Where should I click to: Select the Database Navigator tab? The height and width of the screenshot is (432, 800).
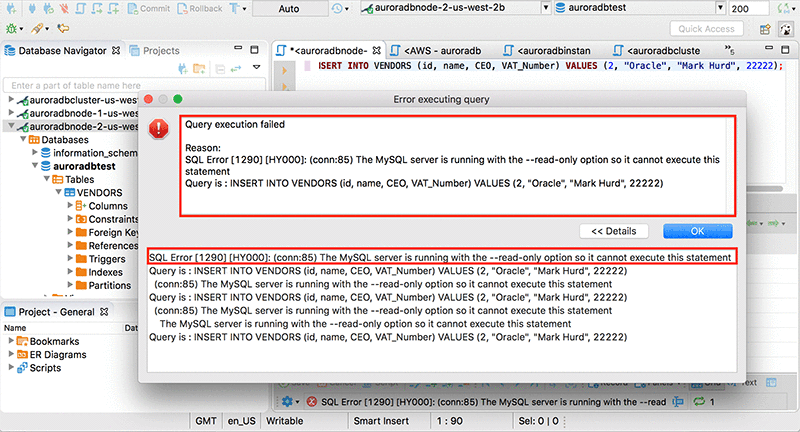62,50
